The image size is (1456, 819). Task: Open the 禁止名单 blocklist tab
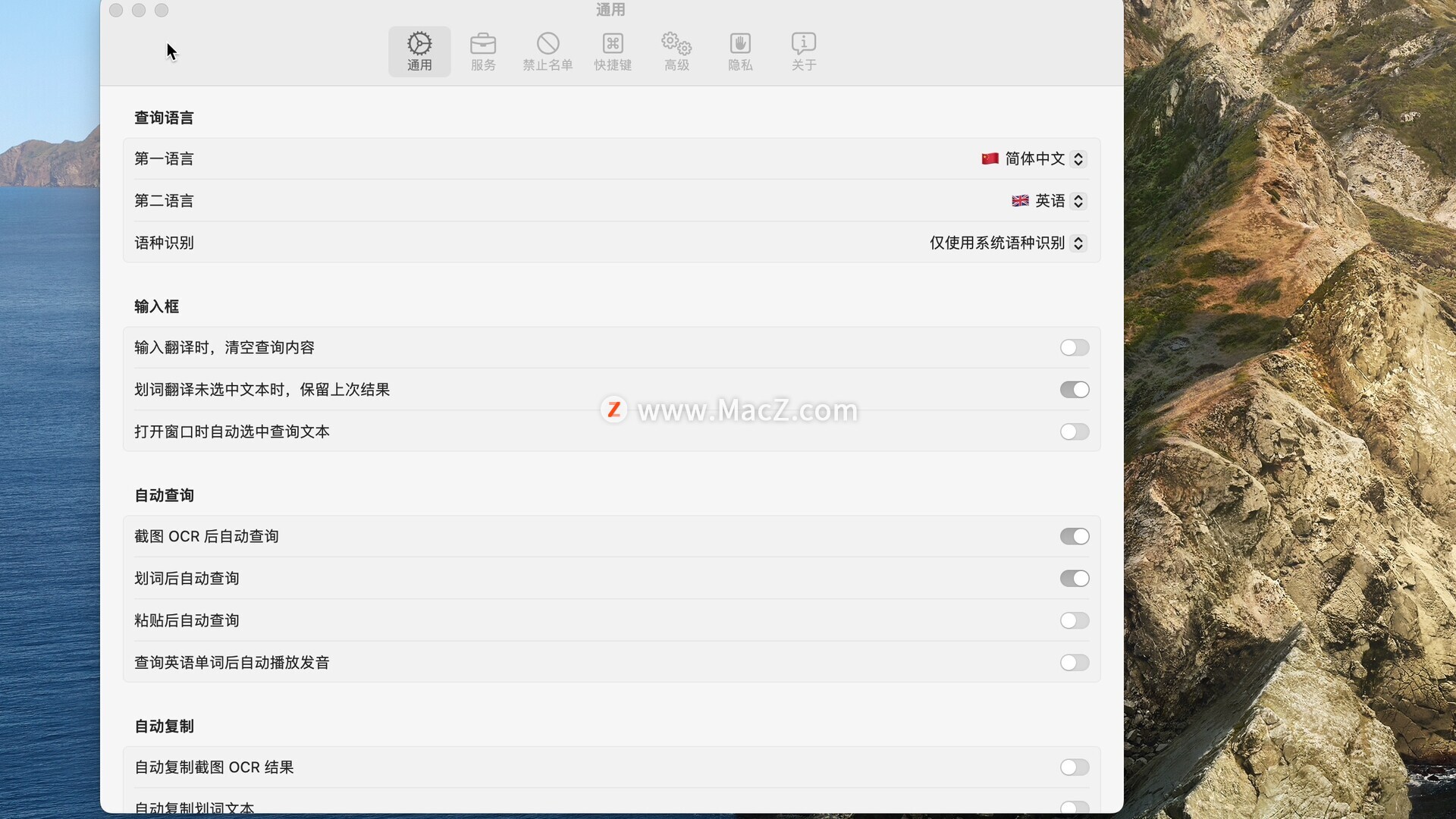click(548, 52)
